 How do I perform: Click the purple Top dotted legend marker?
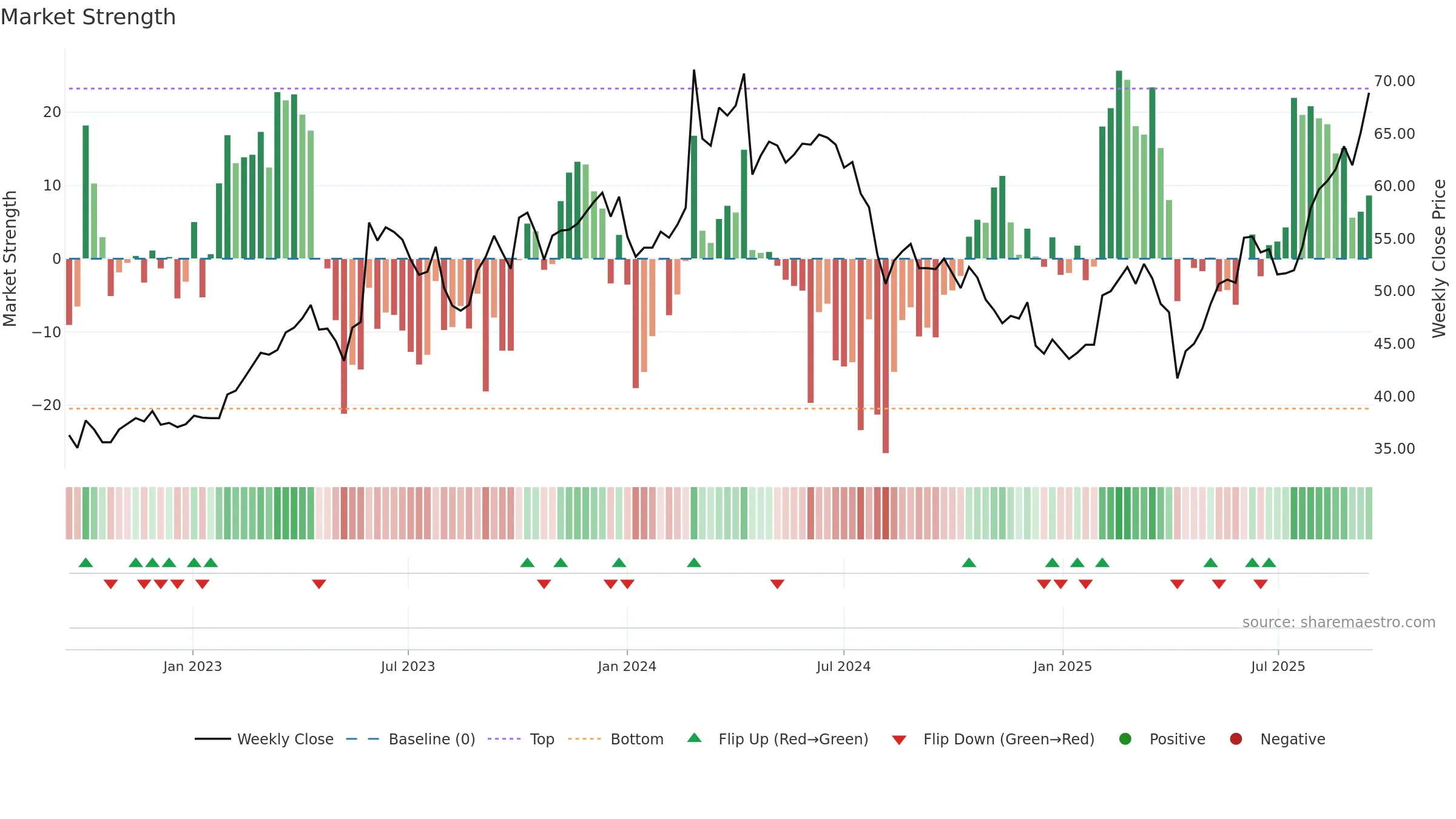[x=504, y=739]
